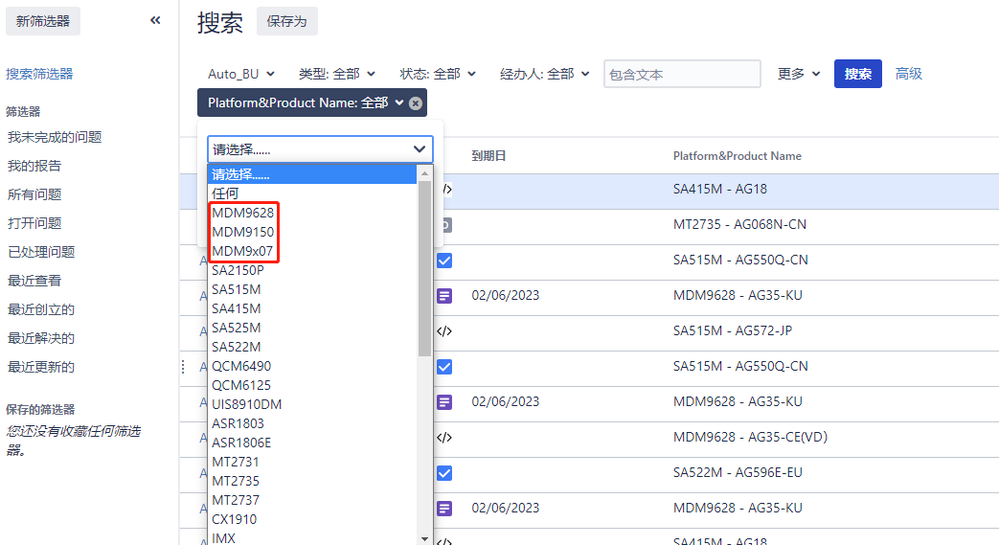Click the code icon in the MDM9628 - AG35-CE(VD) row

pyautogui.click(x=445, y=437)
